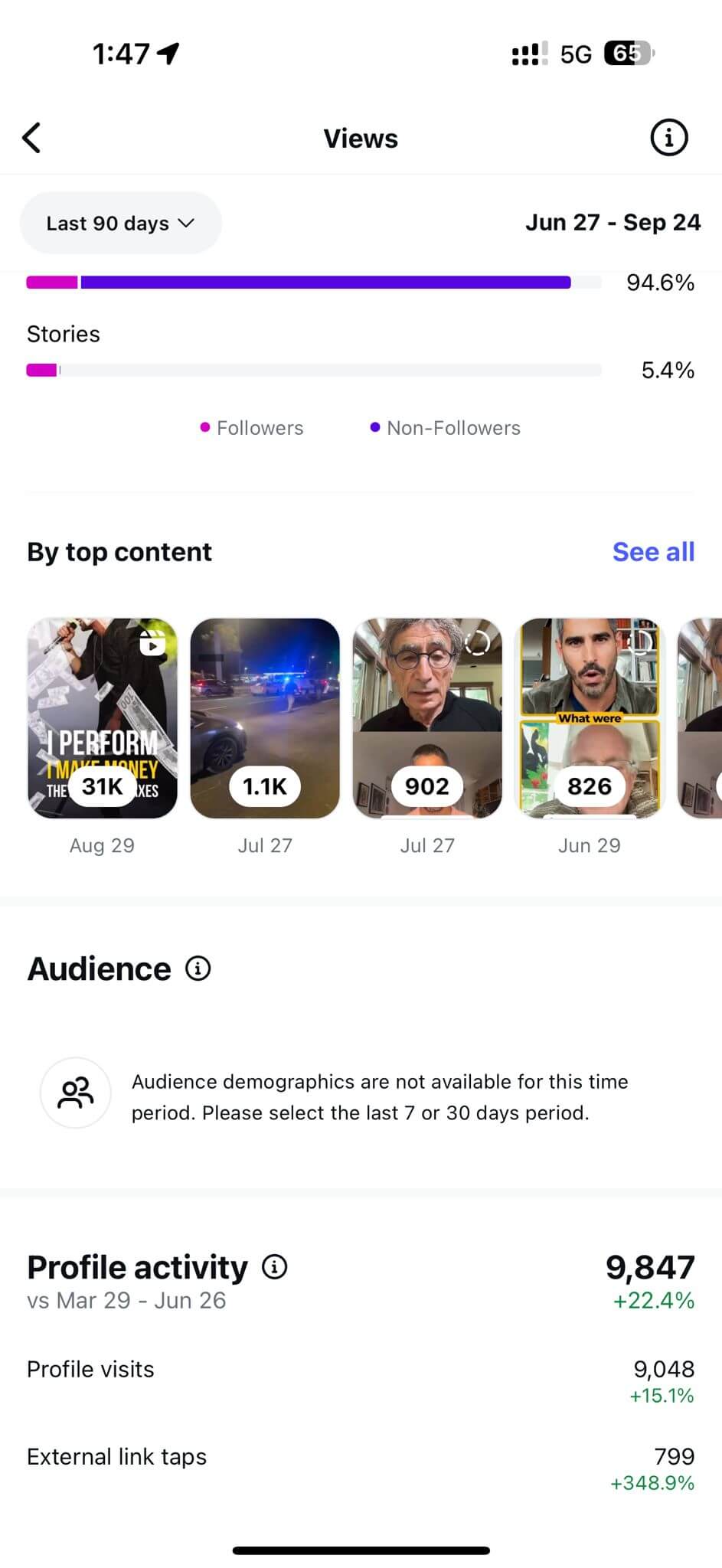Tap the story ring icon on 902 thumbnail
The image size is (722, 1568).
coord(477,643)
